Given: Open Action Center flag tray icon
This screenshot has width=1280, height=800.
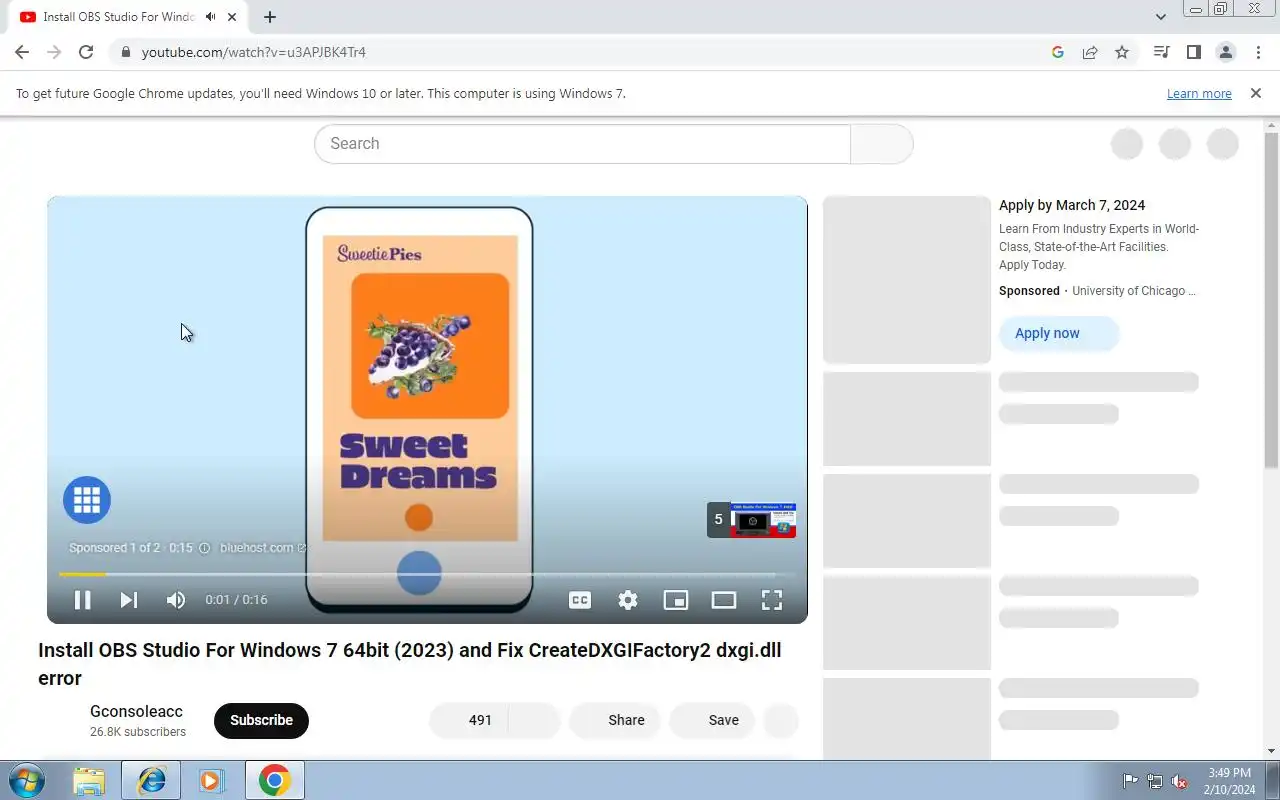Looking at the screenshot, I should pyautogui.click(x=1131, y=781).
